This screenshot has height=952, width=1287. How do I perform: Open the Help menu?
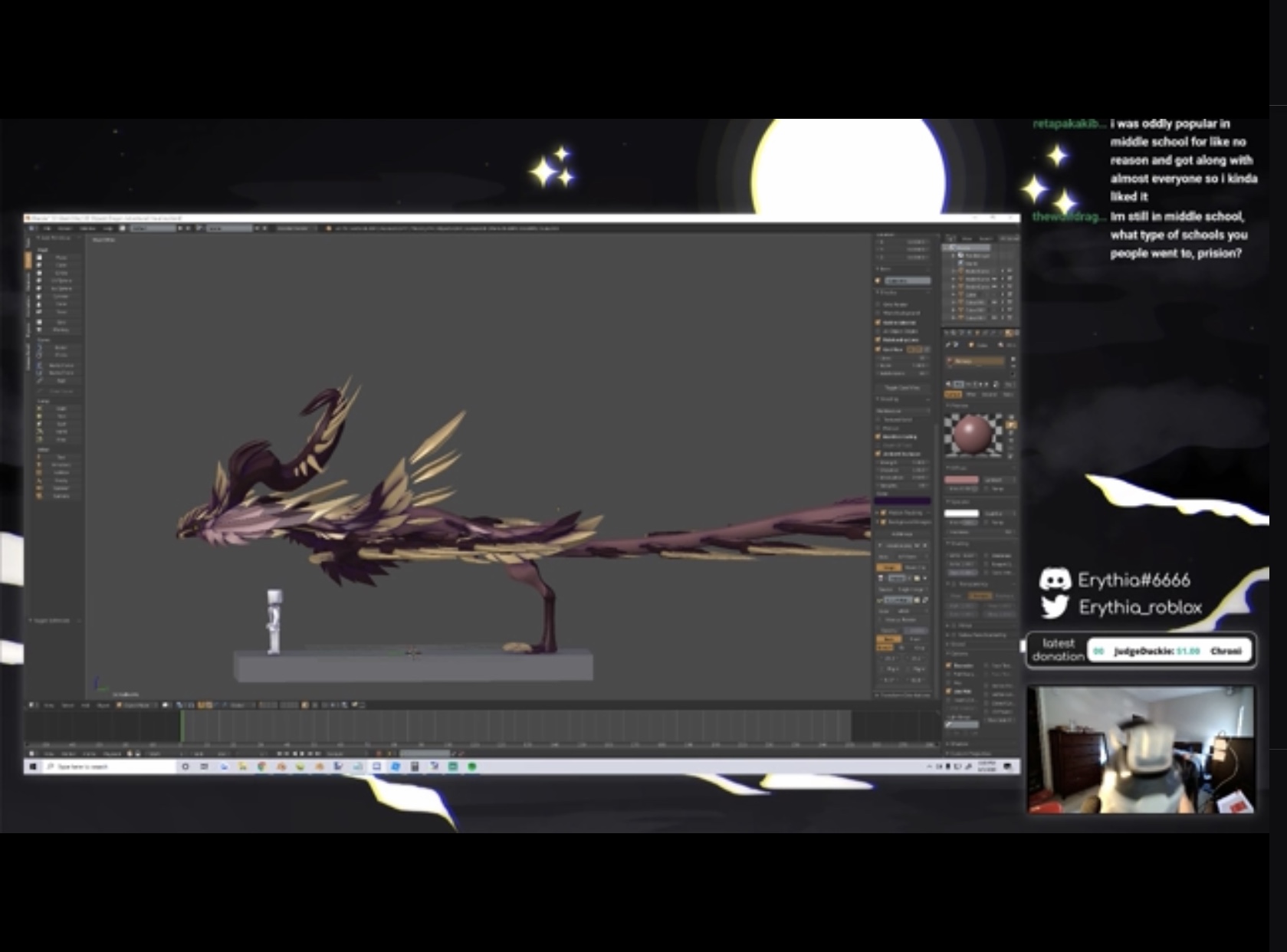(108, 228)
